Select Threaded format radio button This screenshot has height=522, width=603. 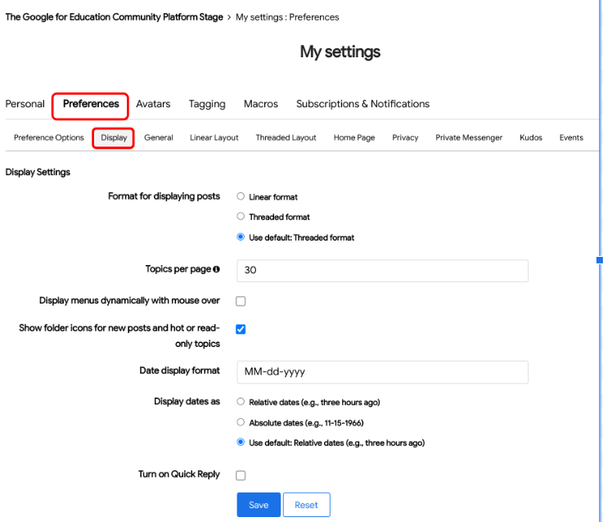[241, 217]
